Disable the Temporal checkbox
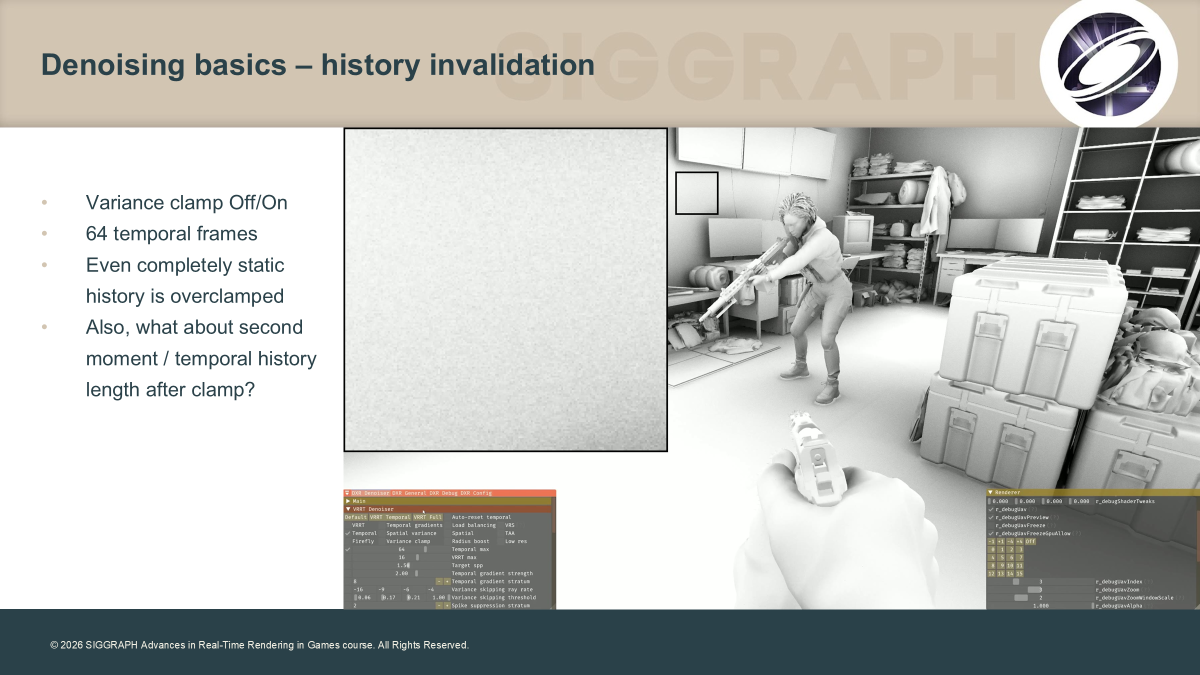Screen dimensions: 1200x675 coord(348,533)
